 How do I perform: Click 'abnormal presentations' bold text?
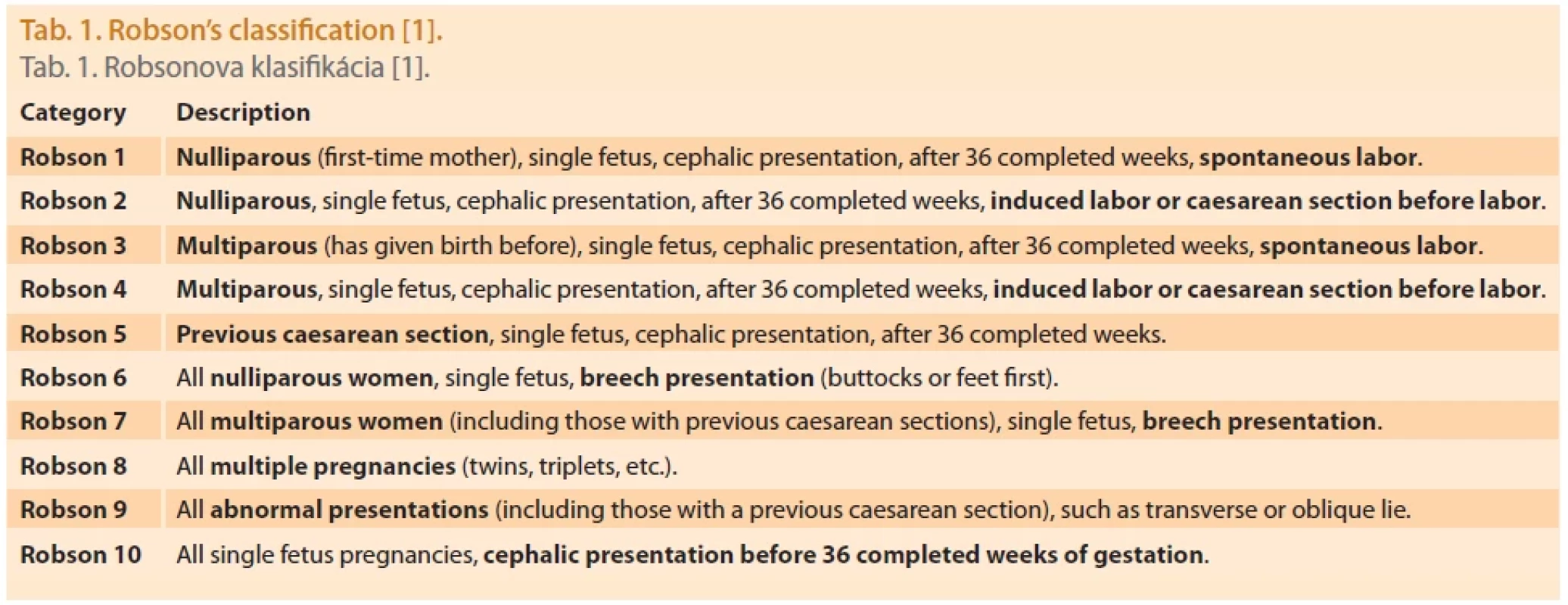349,510
